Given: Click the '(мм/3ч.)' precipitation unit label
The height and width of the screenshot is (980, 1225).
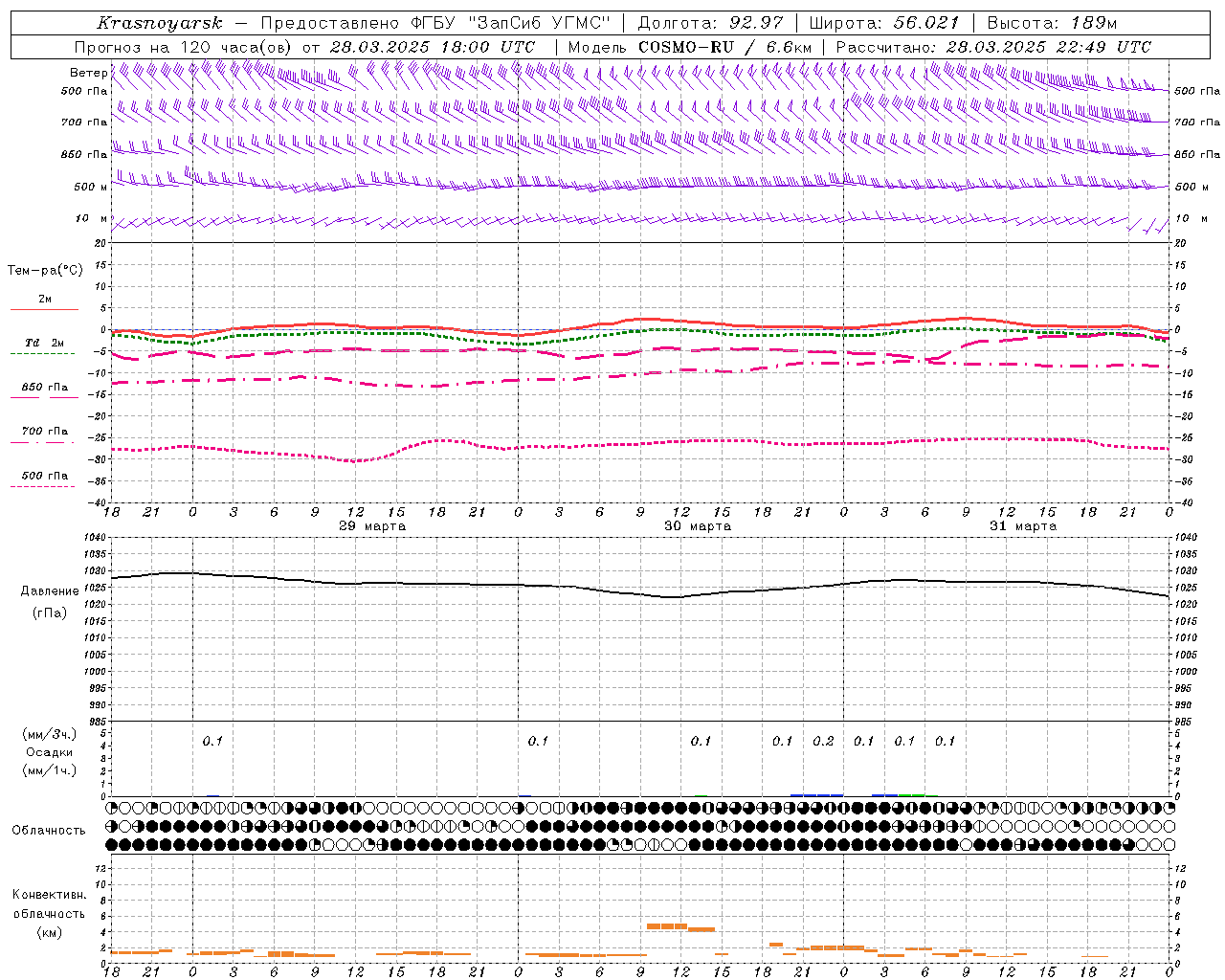Looking at the screenshot, I should pos(50,734).
